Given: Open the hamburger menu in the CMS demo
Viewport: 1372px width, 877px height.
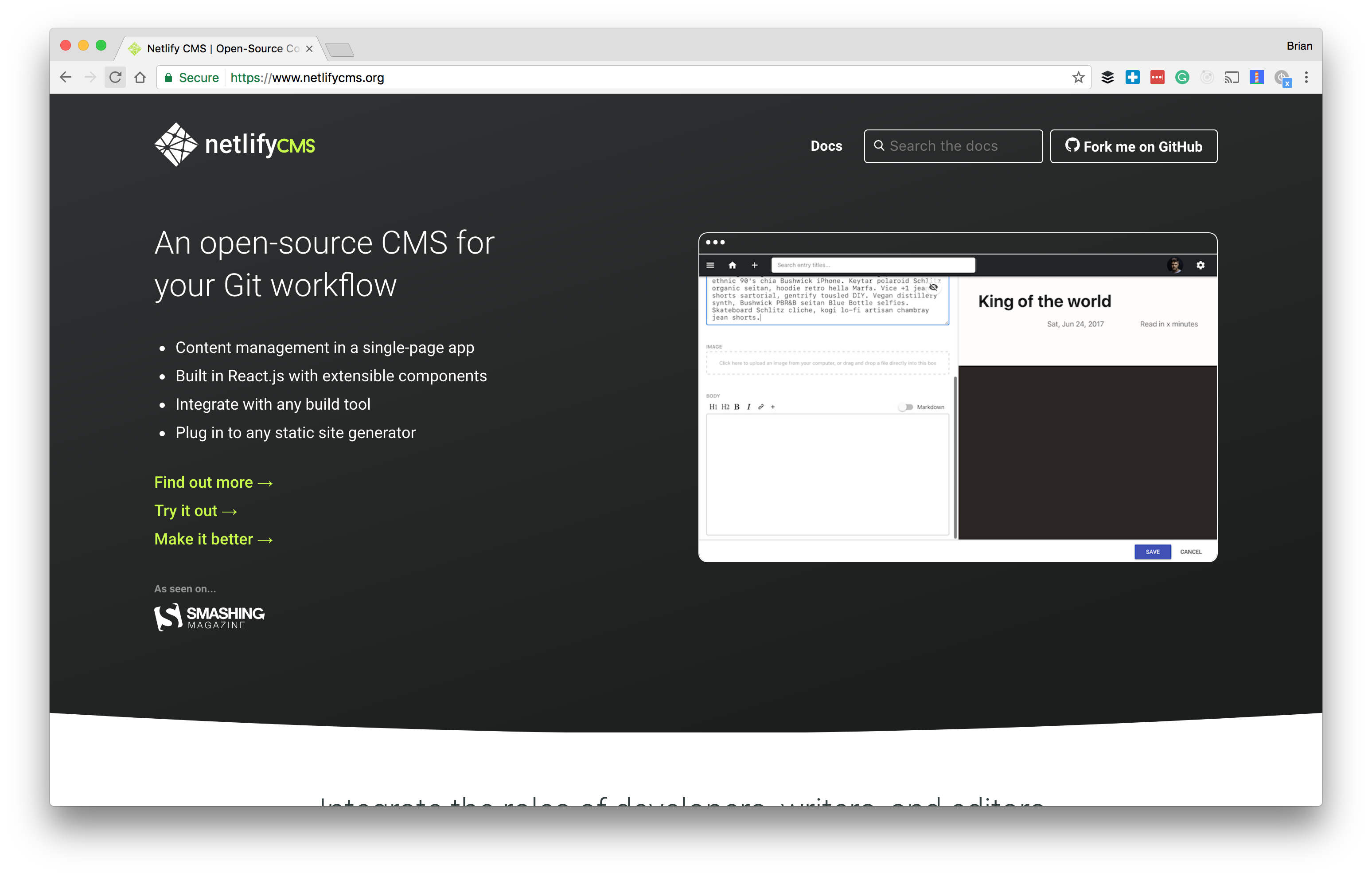Looking at the screenshot, I should 710,265.
